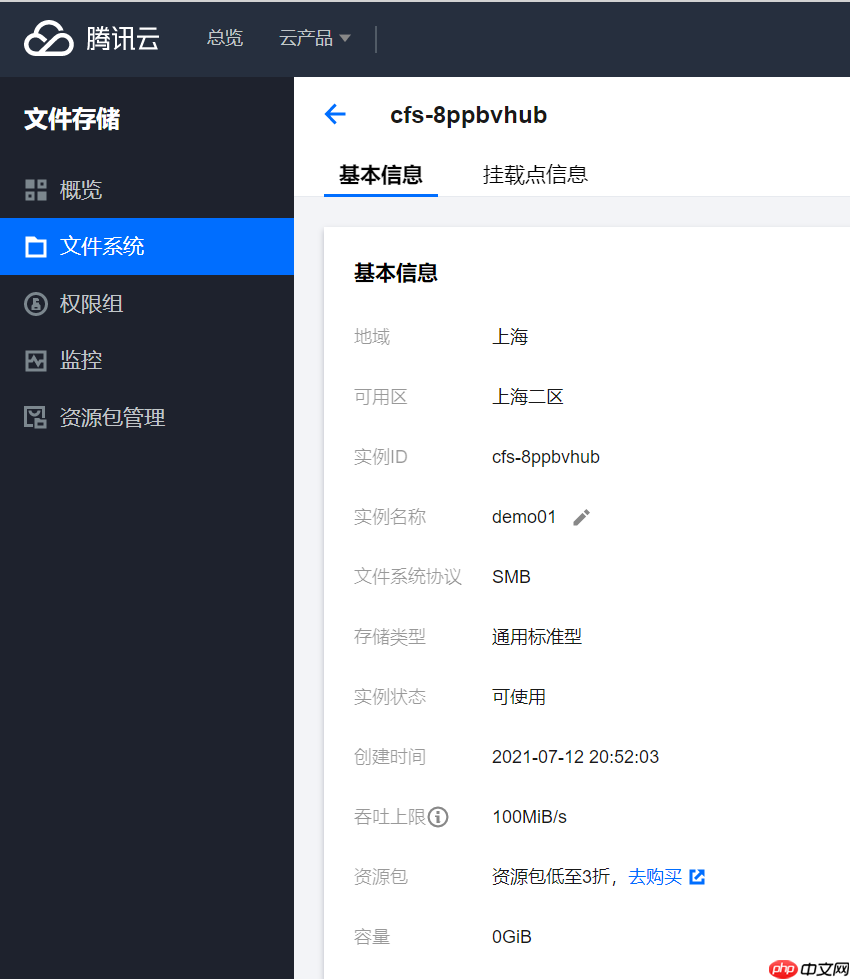
Task: Click the php中文网 watermark at bottom right
Action: click(806, 967)
